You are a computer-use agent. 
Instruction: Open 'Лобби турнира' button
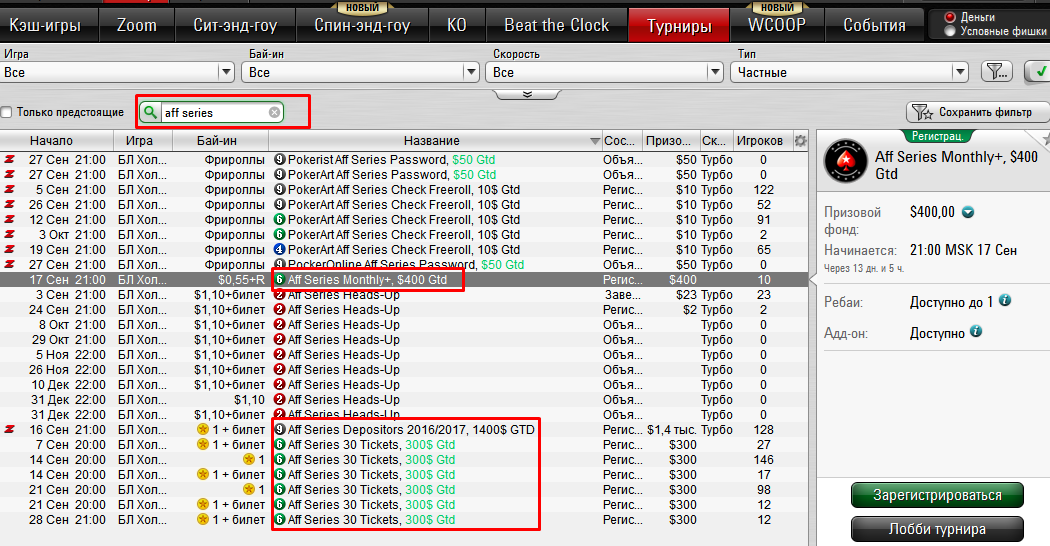click(x=937, y=529)
